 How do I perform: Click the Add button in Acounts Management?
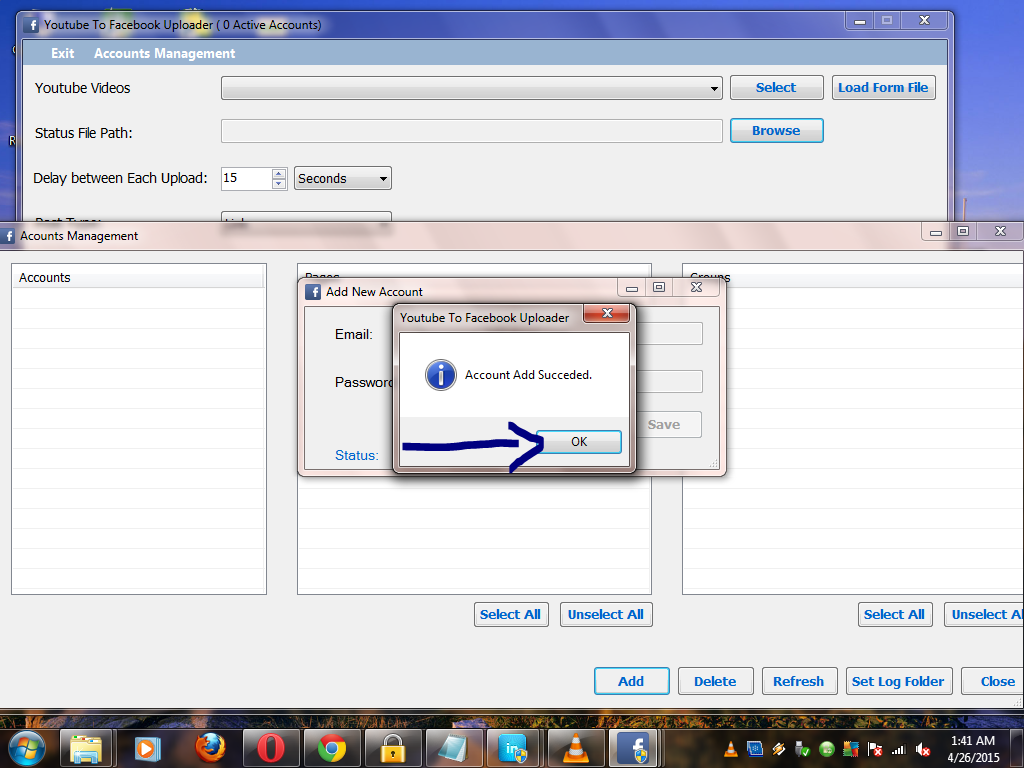[x=631, y=681]
